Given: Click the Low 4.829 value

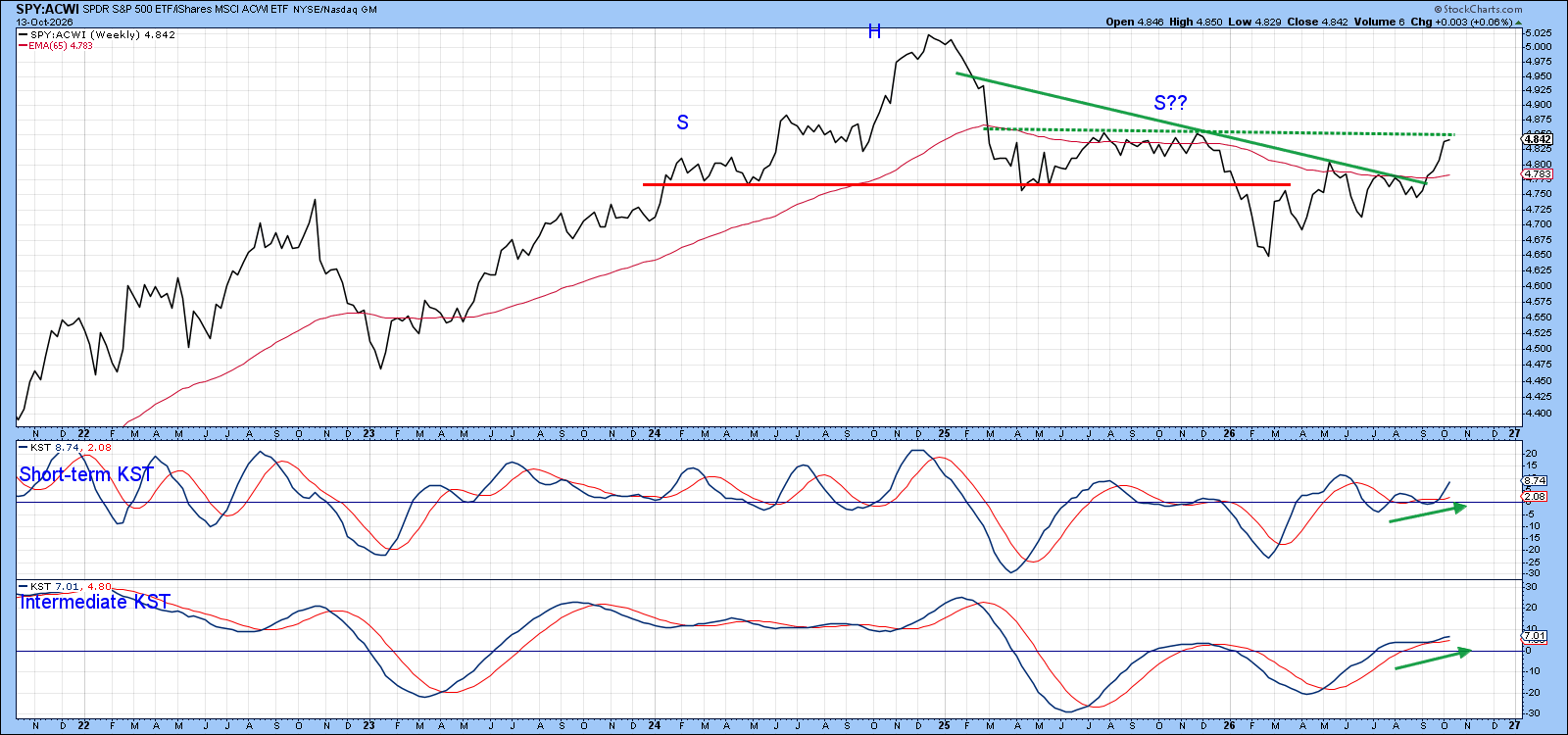Looking at the screenshot, I should [x=1255, y=22].
